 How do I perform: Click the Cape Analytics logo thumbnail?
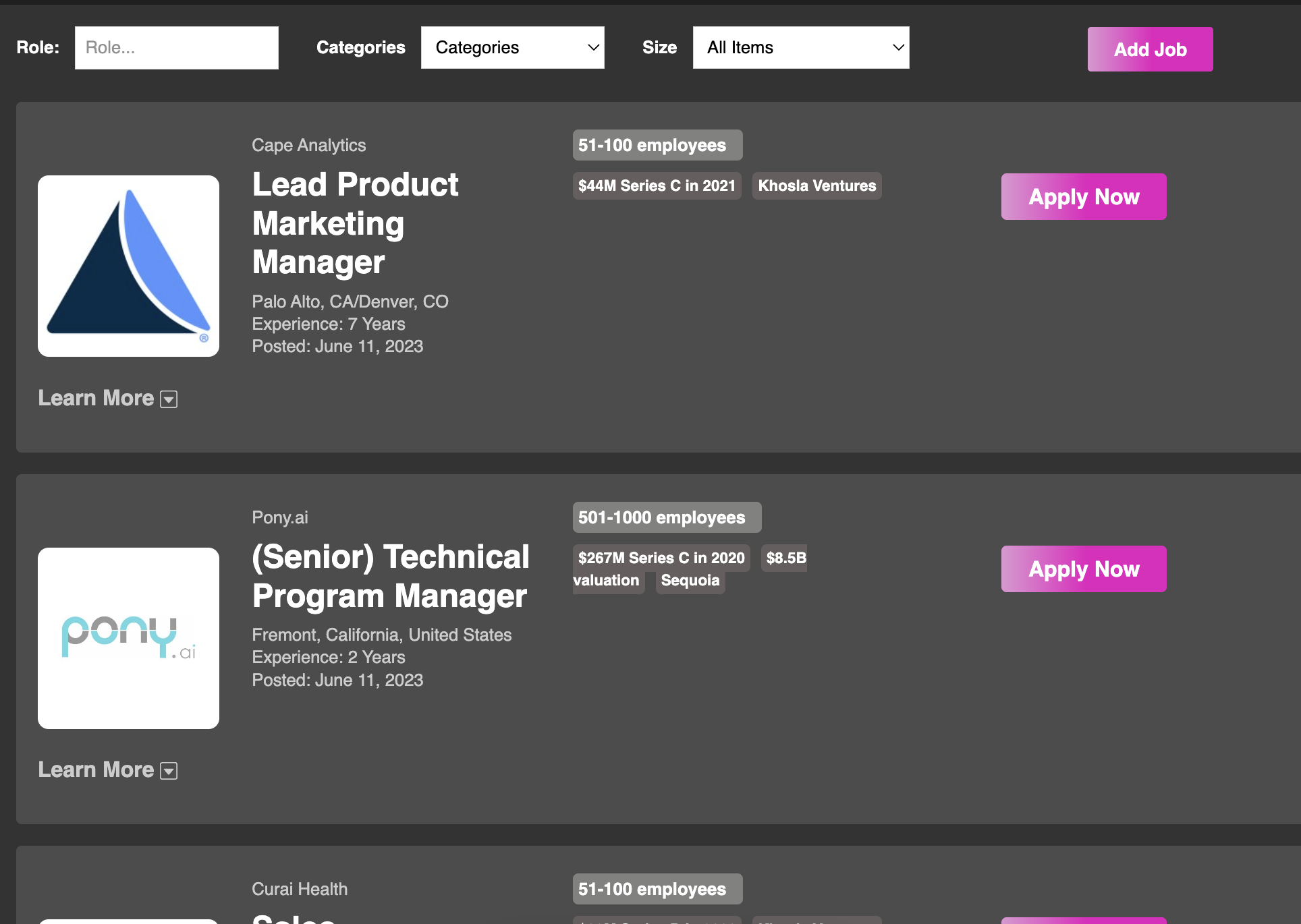pyautogui.click(x=128, y=266)
